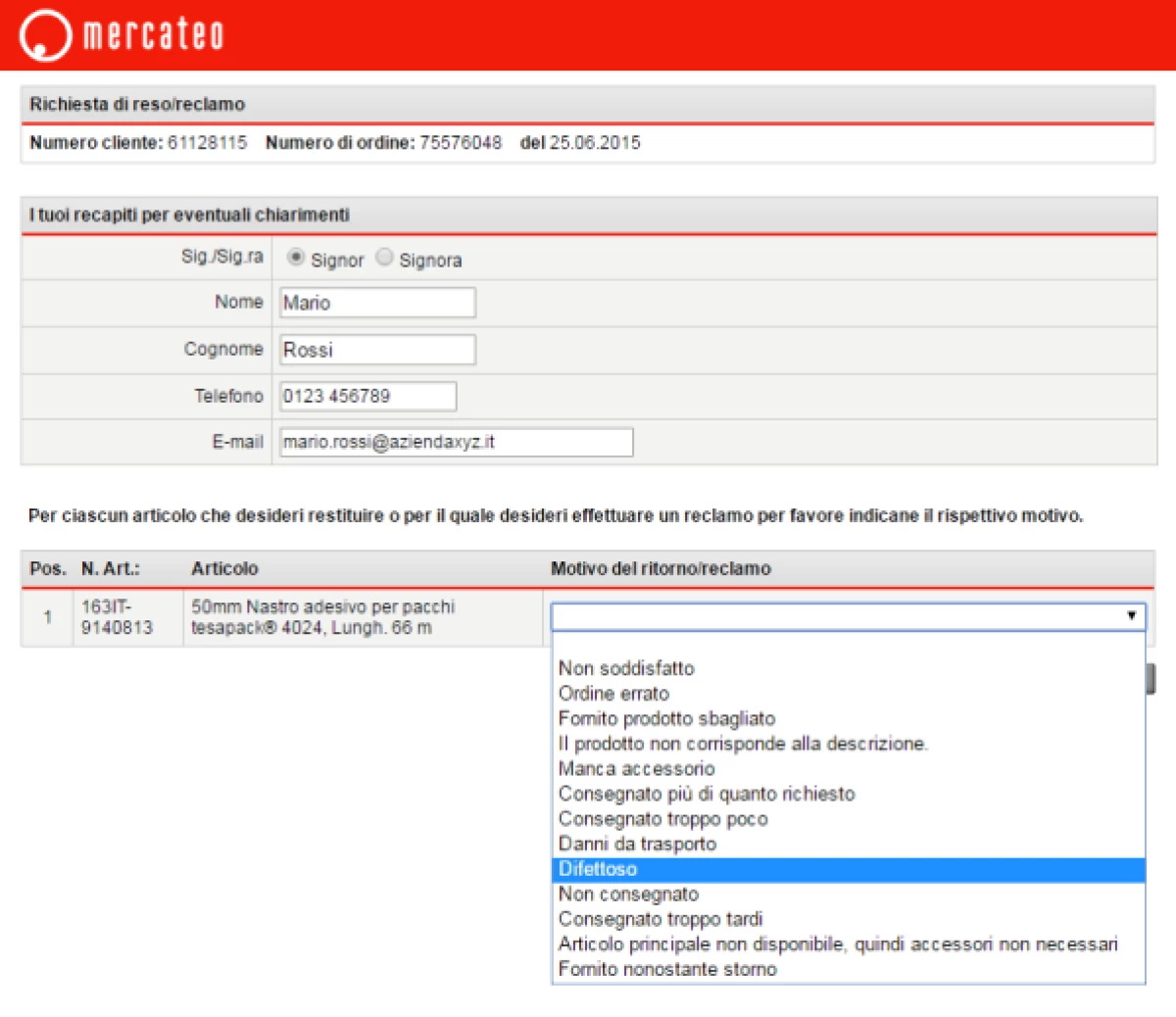This screenshot has height=1017, width=1176.
Task: Select the highlighted 'Difettoso' option
Action: tap(598, 869)
